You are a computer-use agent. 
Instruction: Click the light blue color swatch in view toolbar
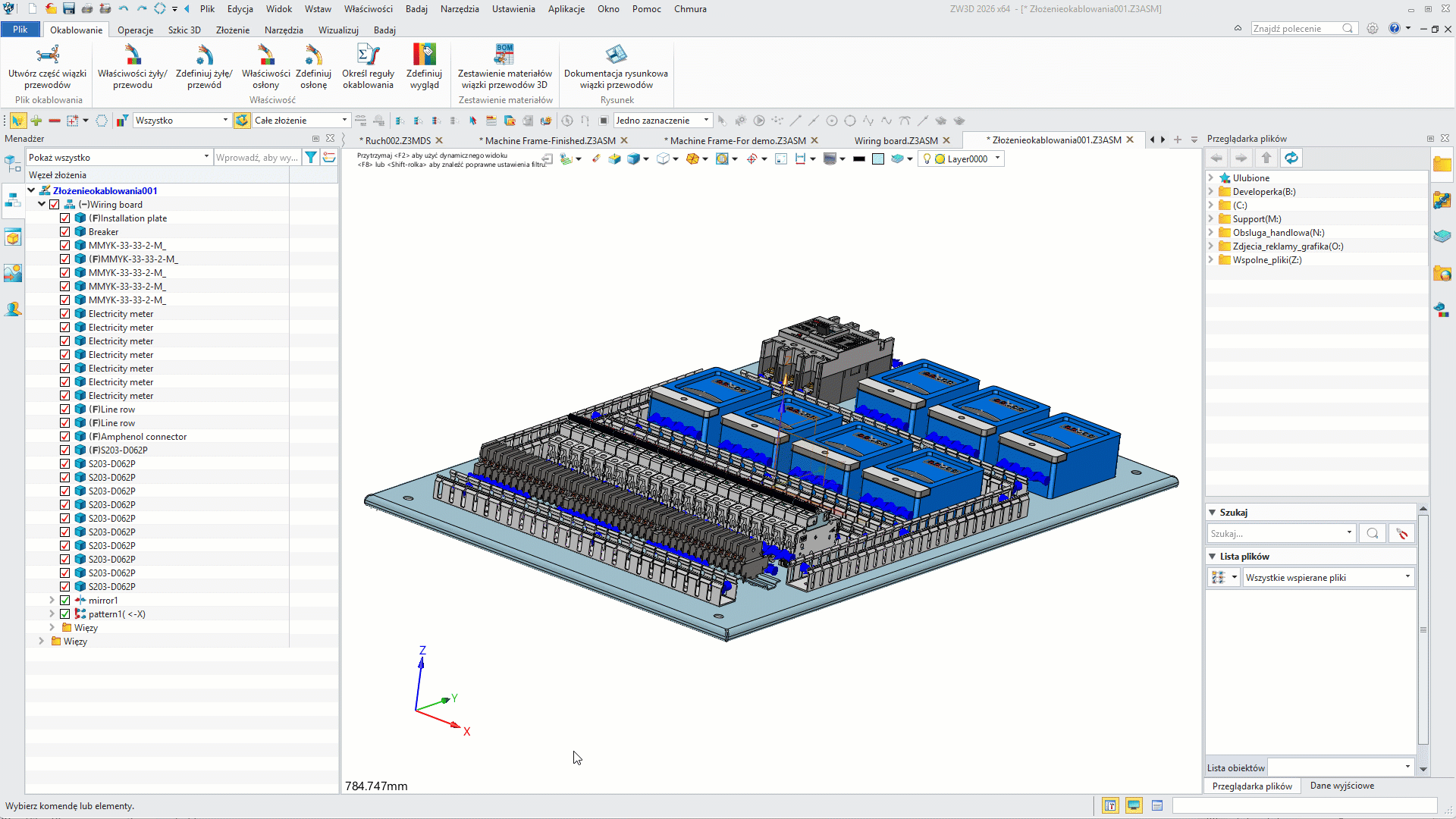(878, 158)
